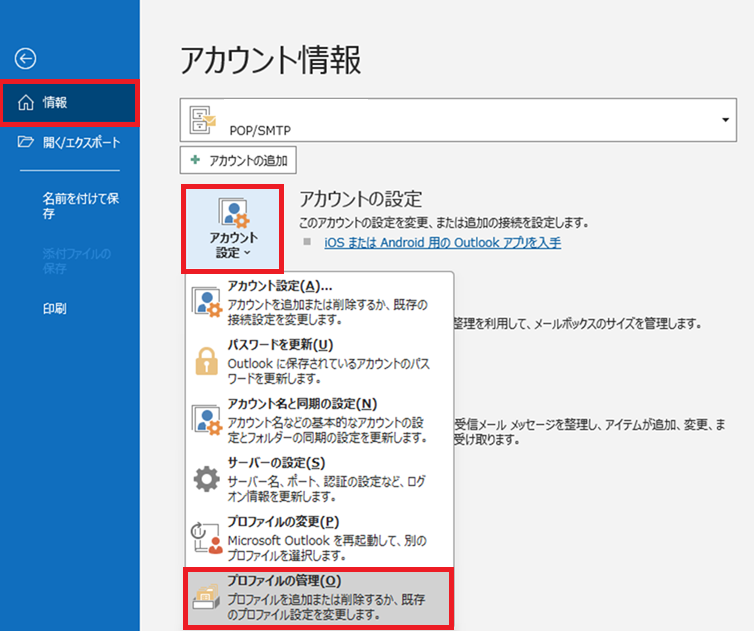Choose アカウント名と同期の設定(N) from menu
This screenshot has width=754, height=631.
pyautogui.click(x=302, y=403)
